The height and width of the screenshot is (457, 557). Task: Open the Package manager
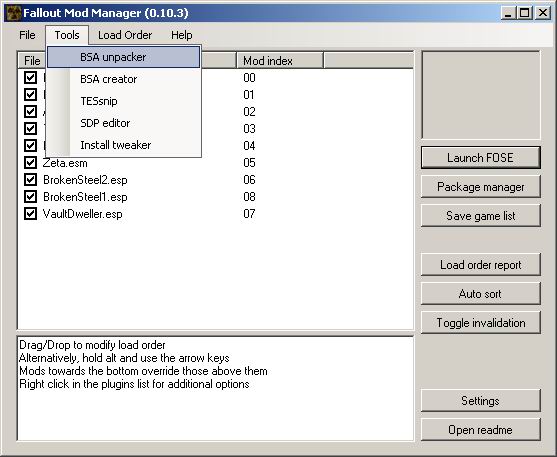[481, 187]
